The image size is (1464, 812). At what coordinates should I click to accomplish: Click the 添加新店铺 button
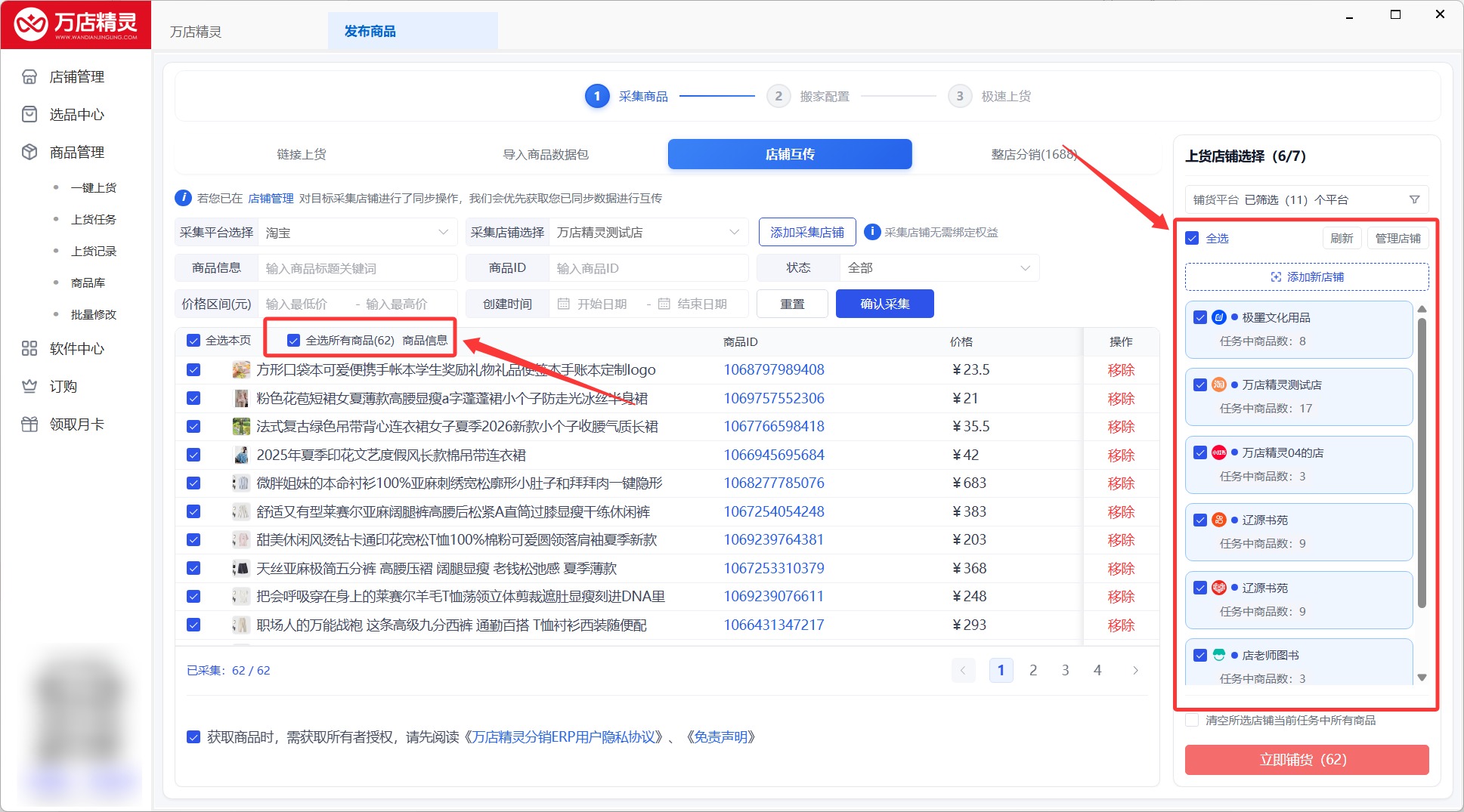1307,276
